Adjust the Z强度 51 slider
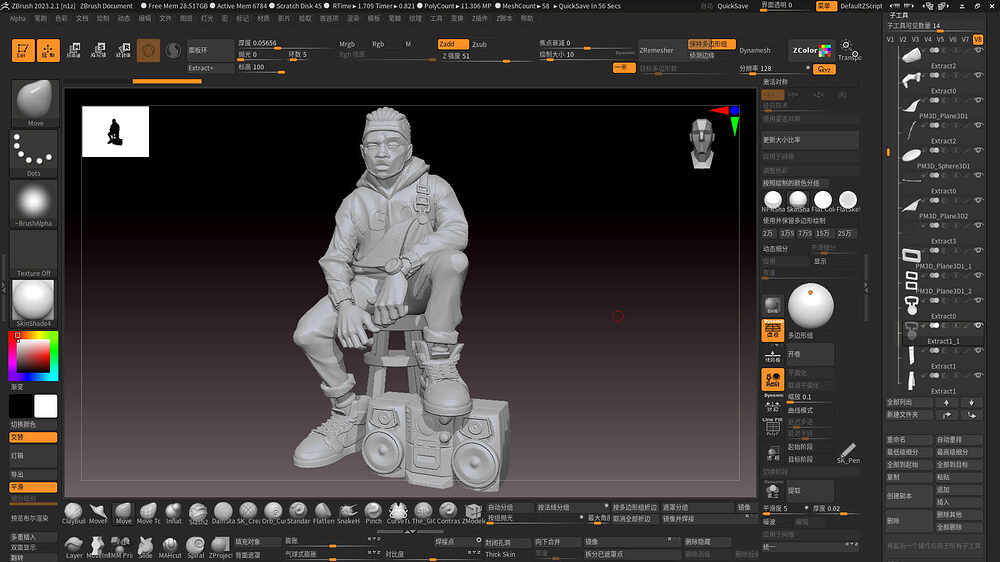Image resolution: width=1000 pixels, height=562 pixels. tap(487, 56)
